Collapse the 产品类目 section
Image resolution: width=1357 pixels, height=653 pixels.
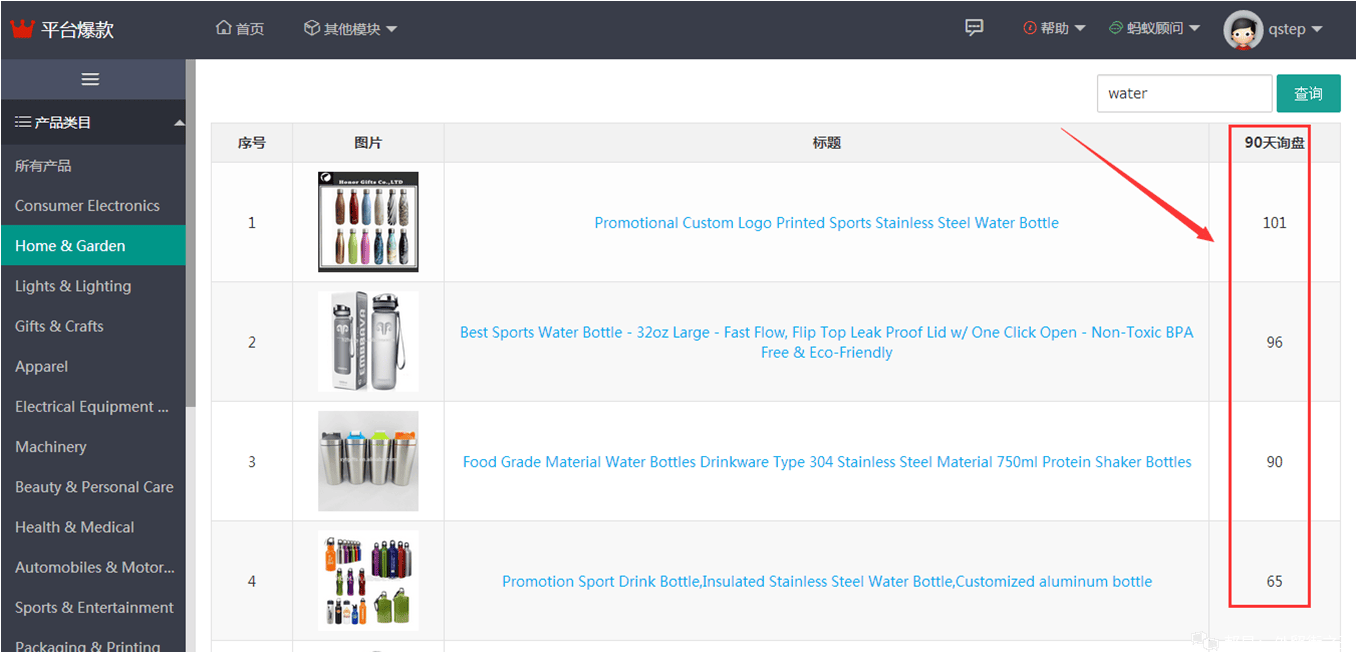(x=179, y=123)
